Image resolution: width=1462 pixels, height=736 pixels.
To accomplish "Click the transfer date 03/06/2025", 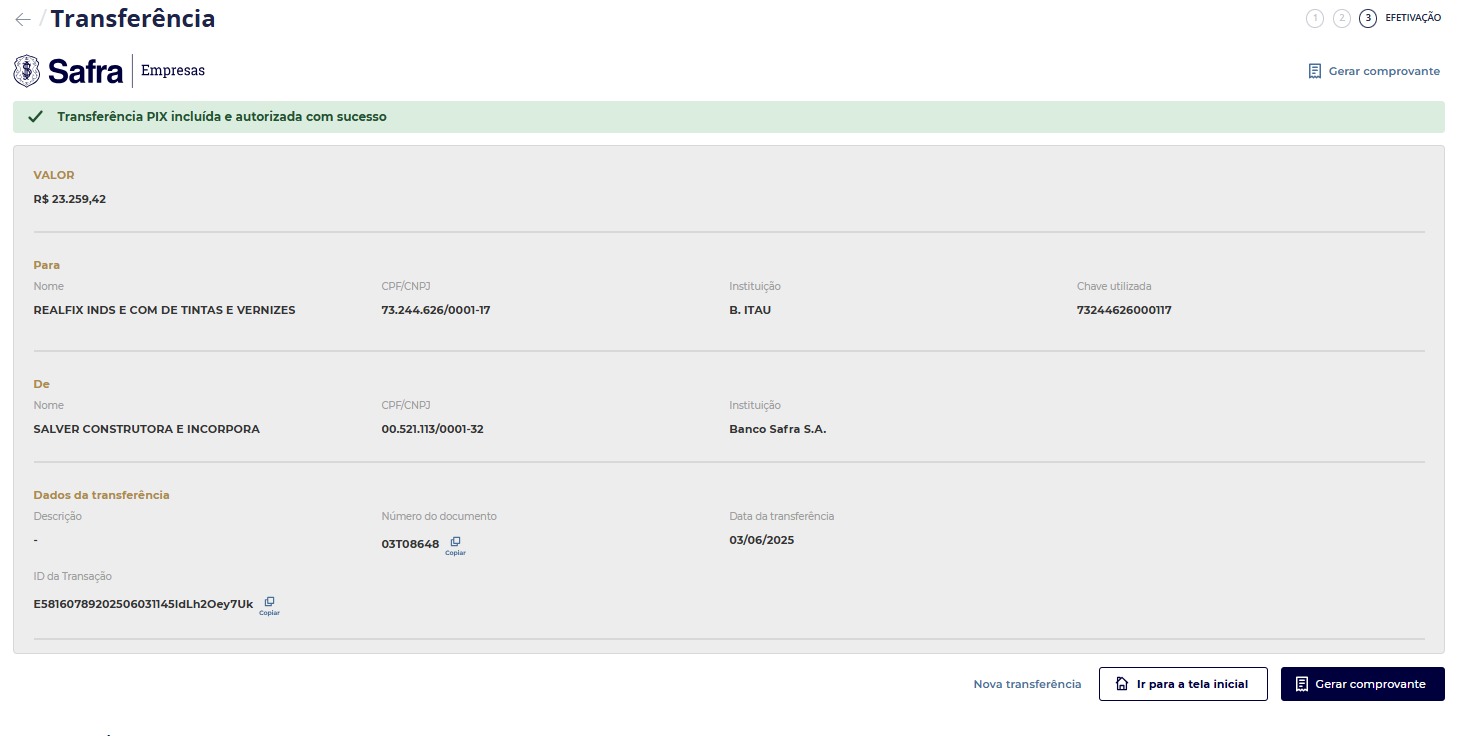I will (762, 540).
